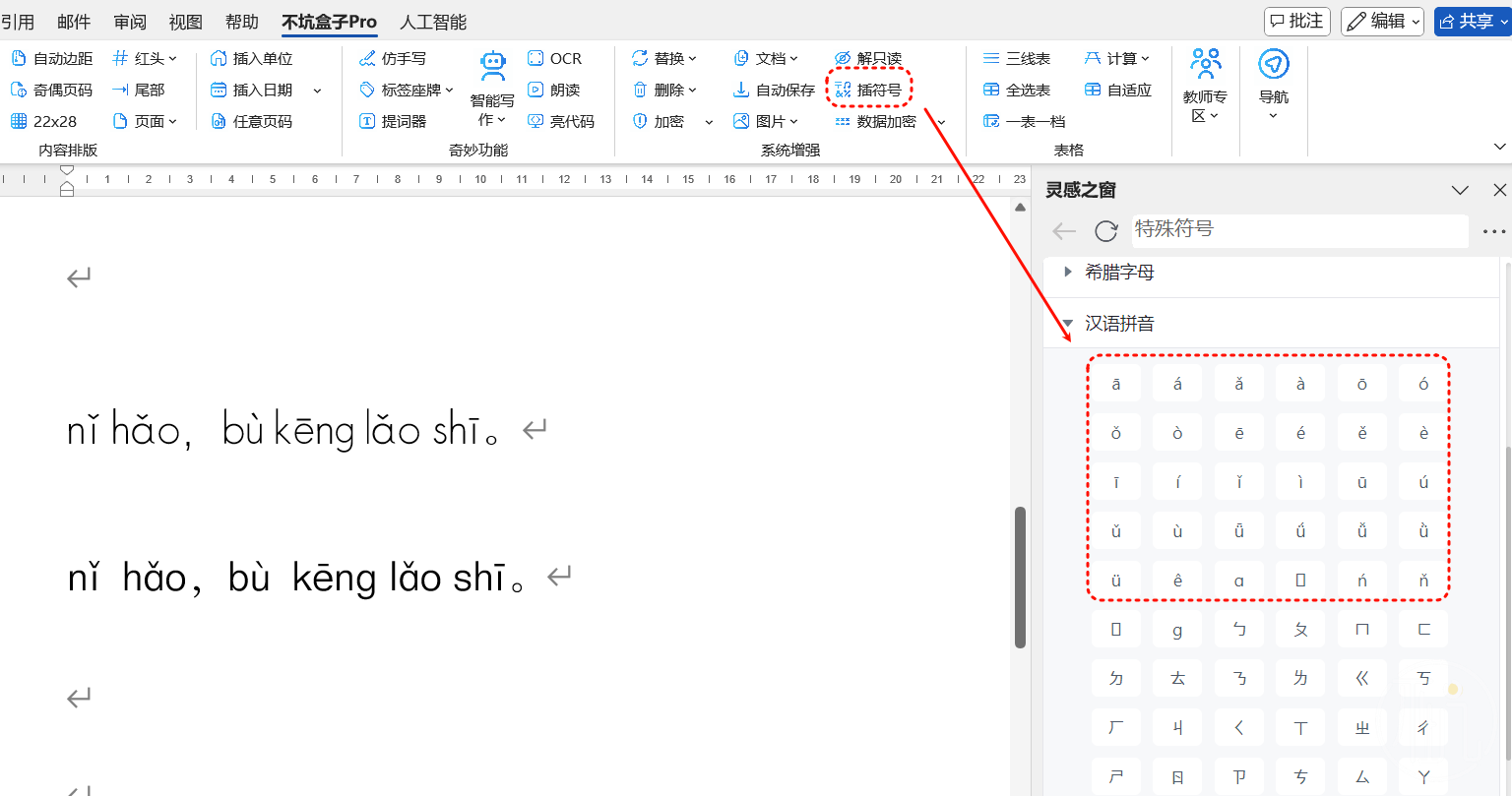This screenshot has height=796, width=1512.
Task: Click the 三线表 three-line table icon
Action: click(x=991, y=59)
